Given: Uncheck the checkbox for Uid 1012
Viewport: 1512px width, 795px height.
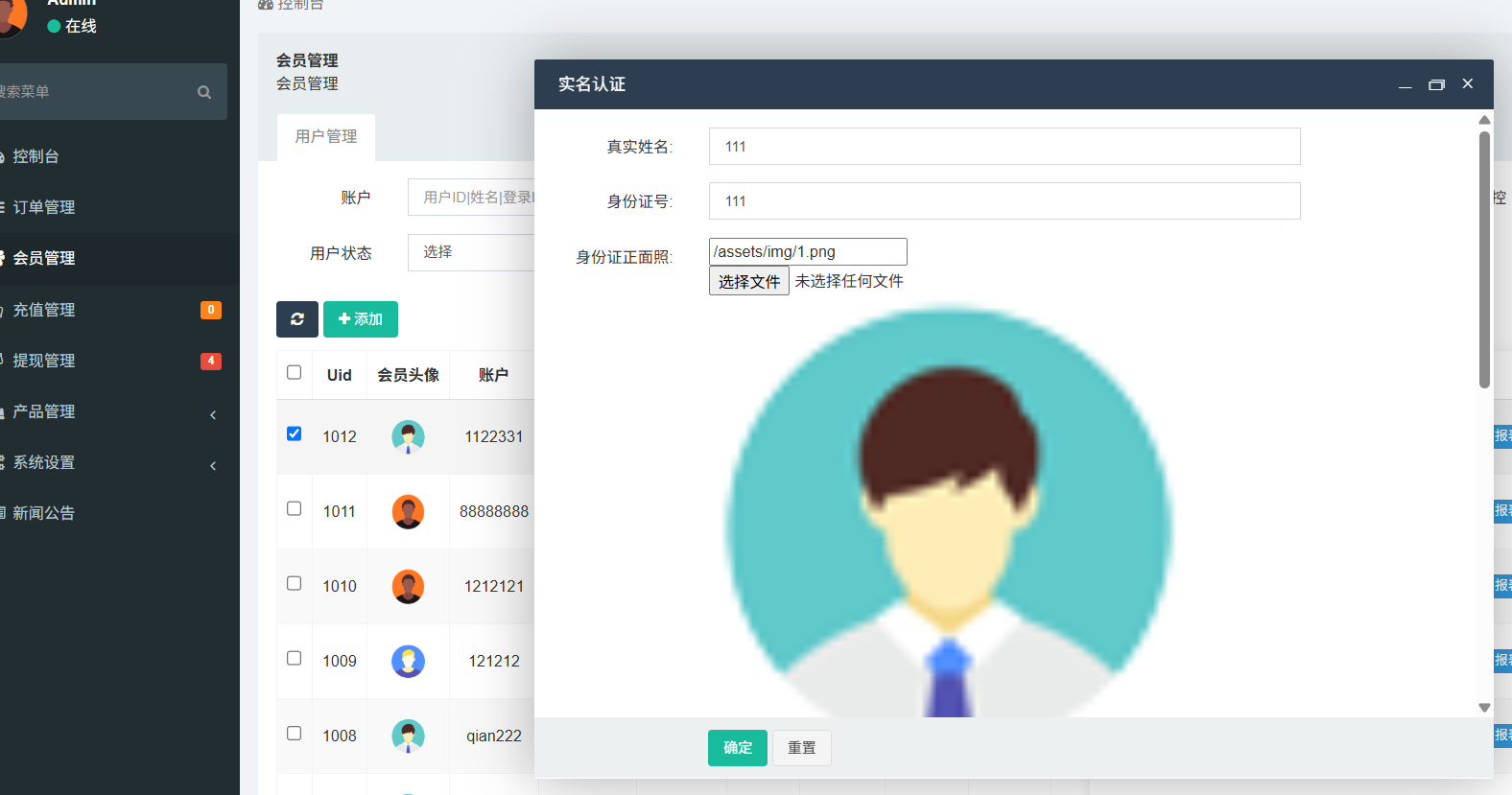Looking at the screenshot, I should 295,433.
